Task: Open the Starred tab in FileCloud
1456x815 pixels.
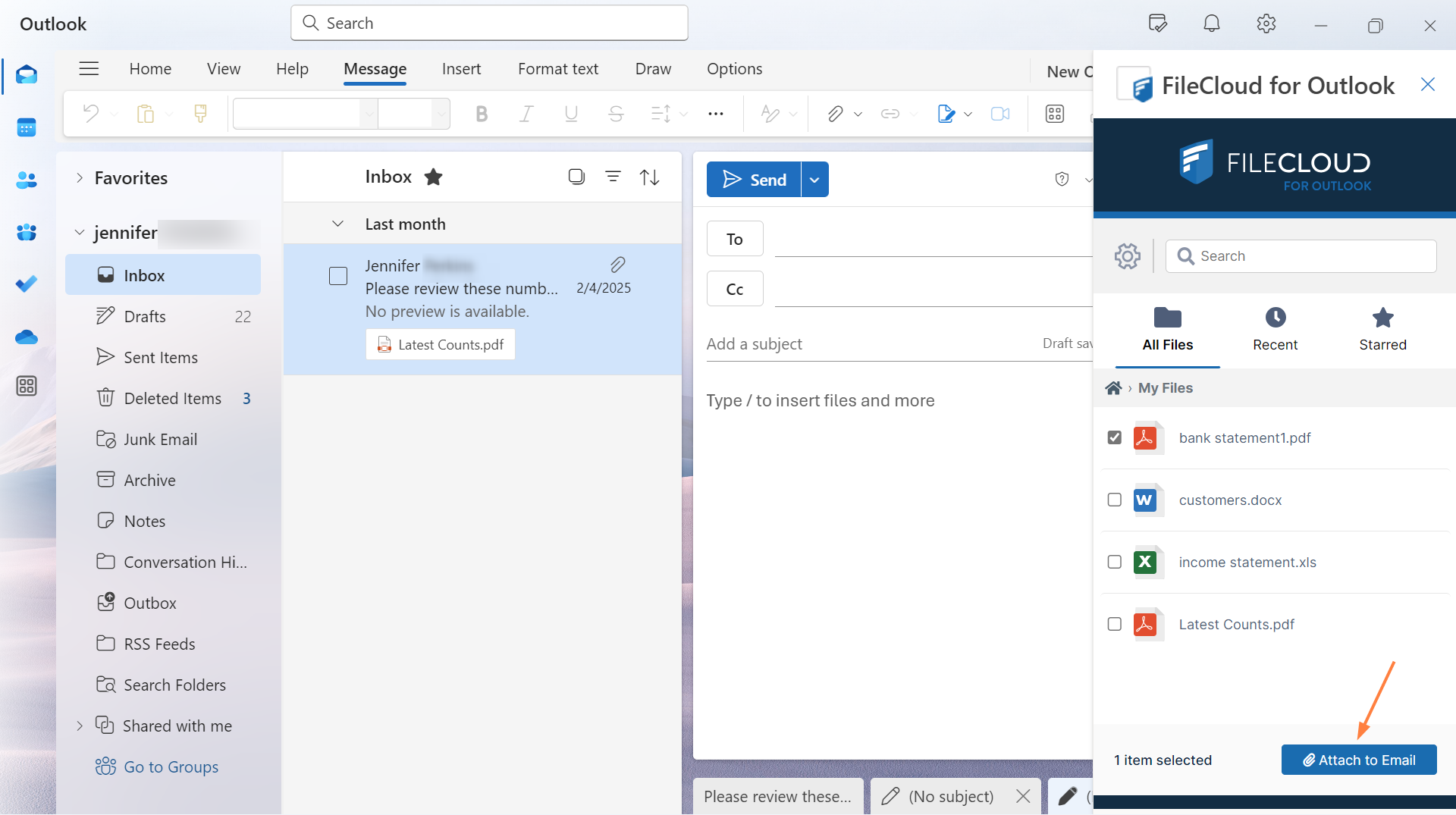Action: [x=1382, y=329]
